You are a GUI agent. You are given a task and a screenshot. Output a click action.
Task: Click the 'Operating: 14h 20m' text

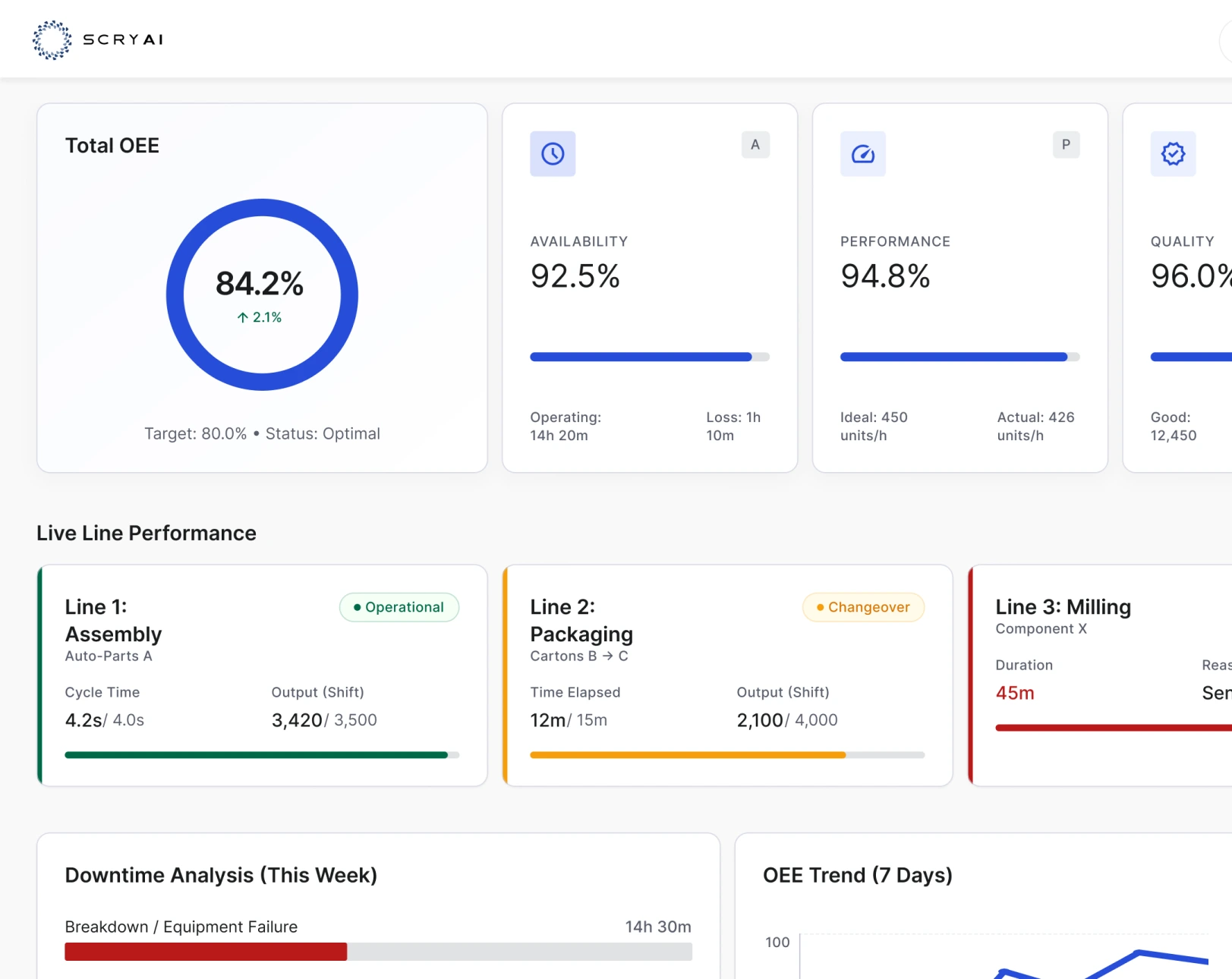coord(566,427)
